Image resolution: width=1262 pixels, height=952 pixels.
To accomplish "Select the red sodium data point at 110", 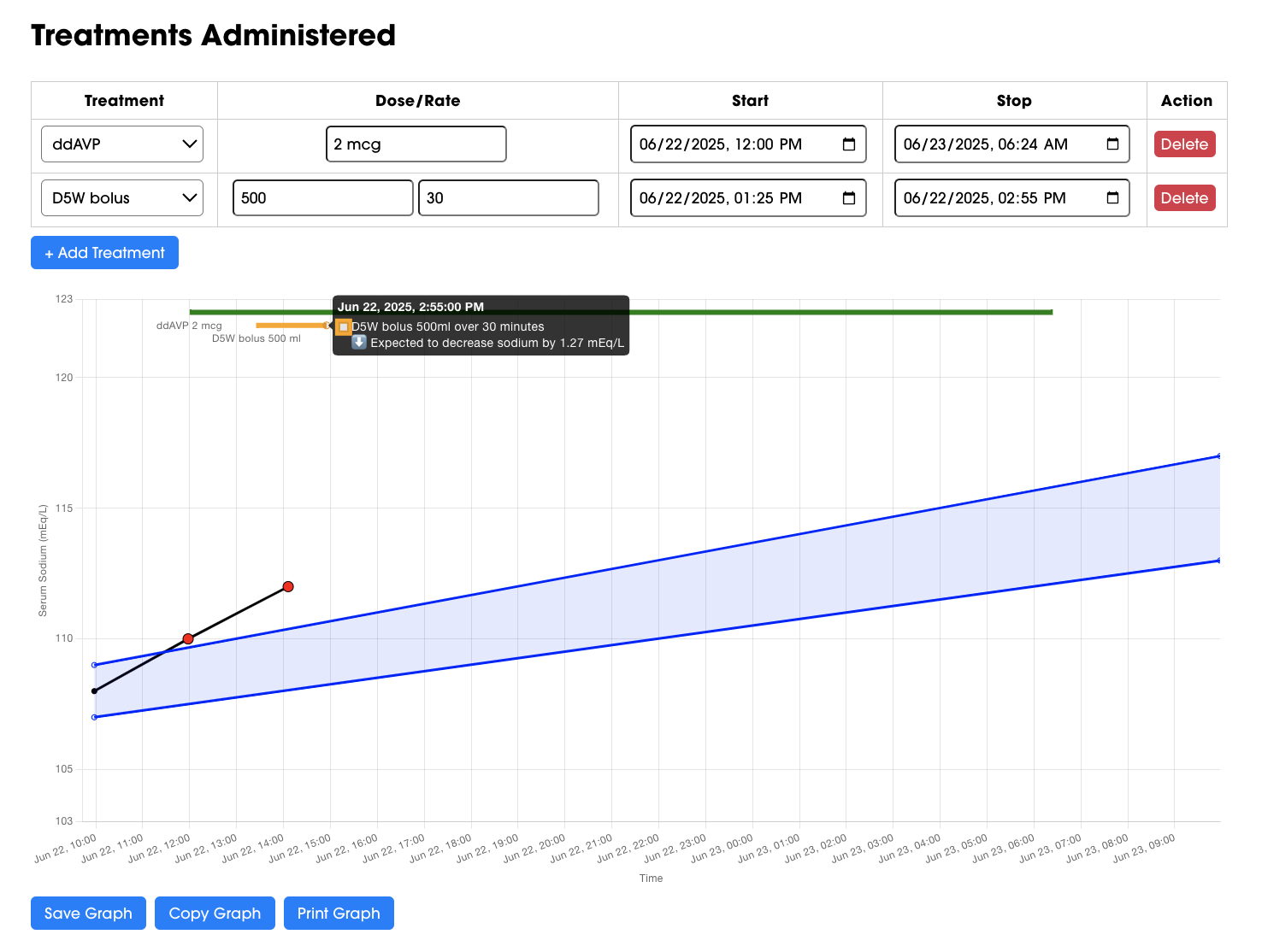I will click(x=188, y=638).
